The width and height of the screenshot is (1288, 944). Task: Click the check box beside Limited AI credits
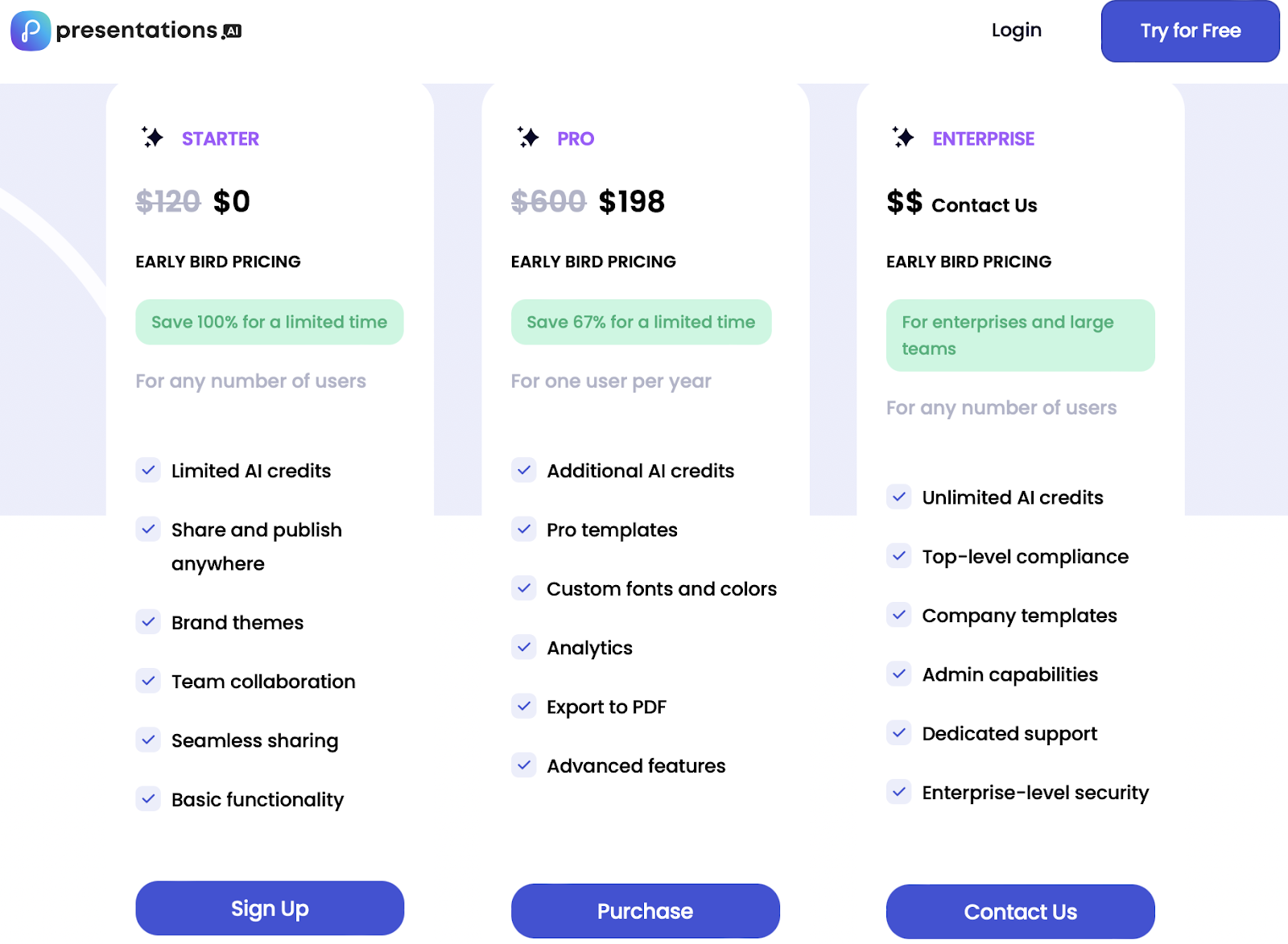click(x=148, y=469)
